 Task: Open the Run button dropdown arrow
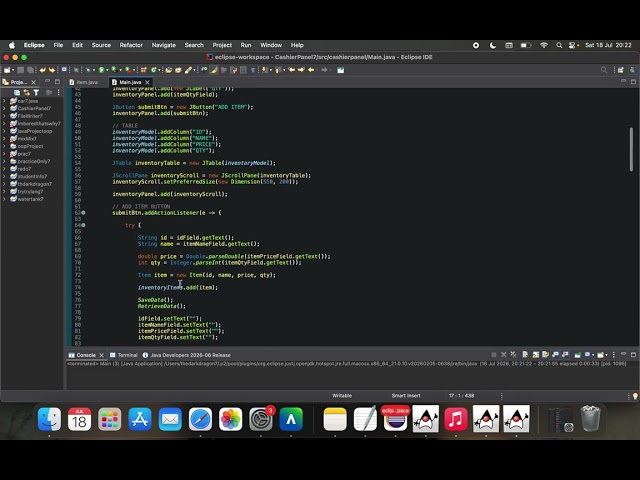click(x=107, y=70)
